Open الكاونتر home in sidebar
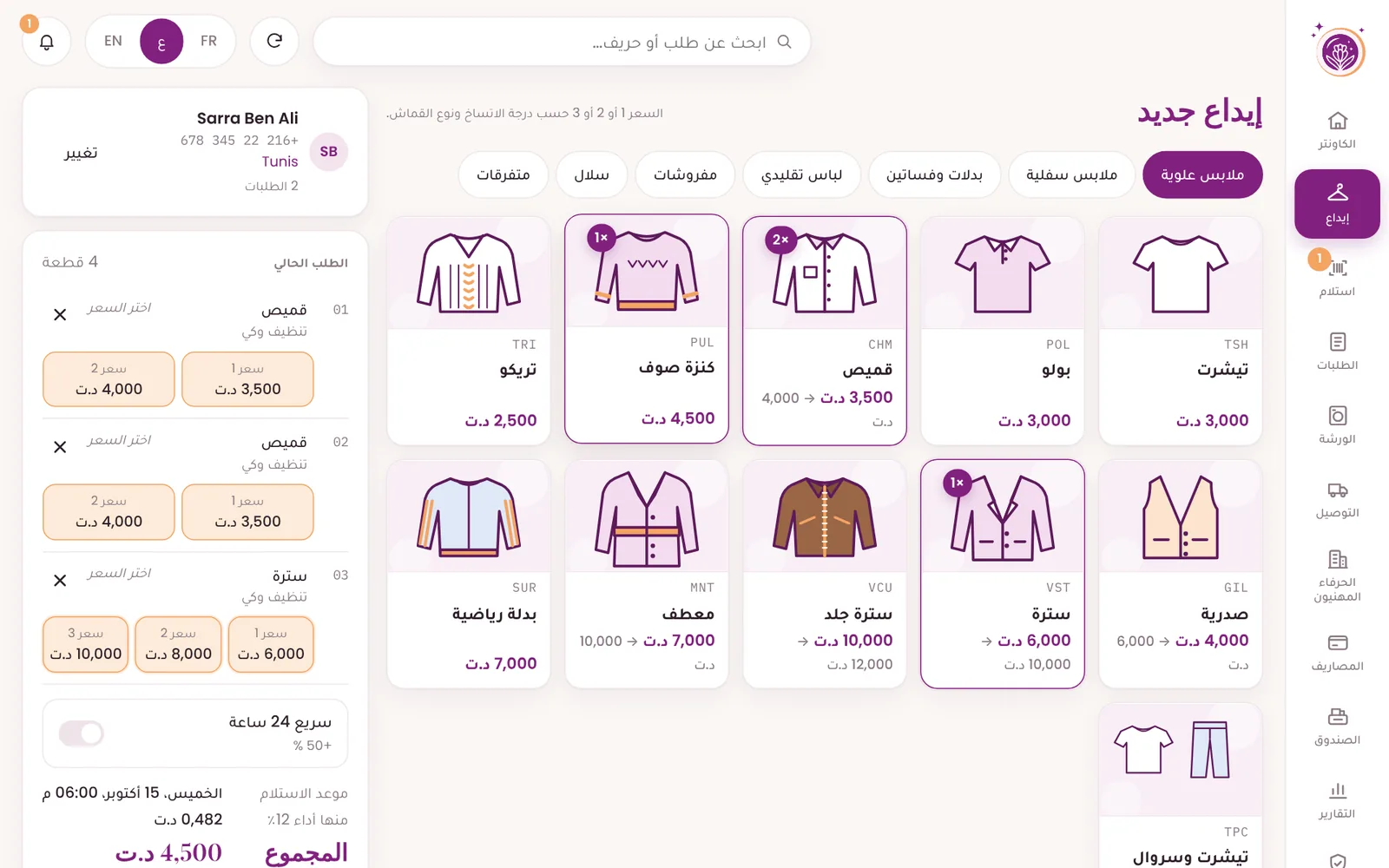This screenshot has height=868, width=1389. 1337,130
